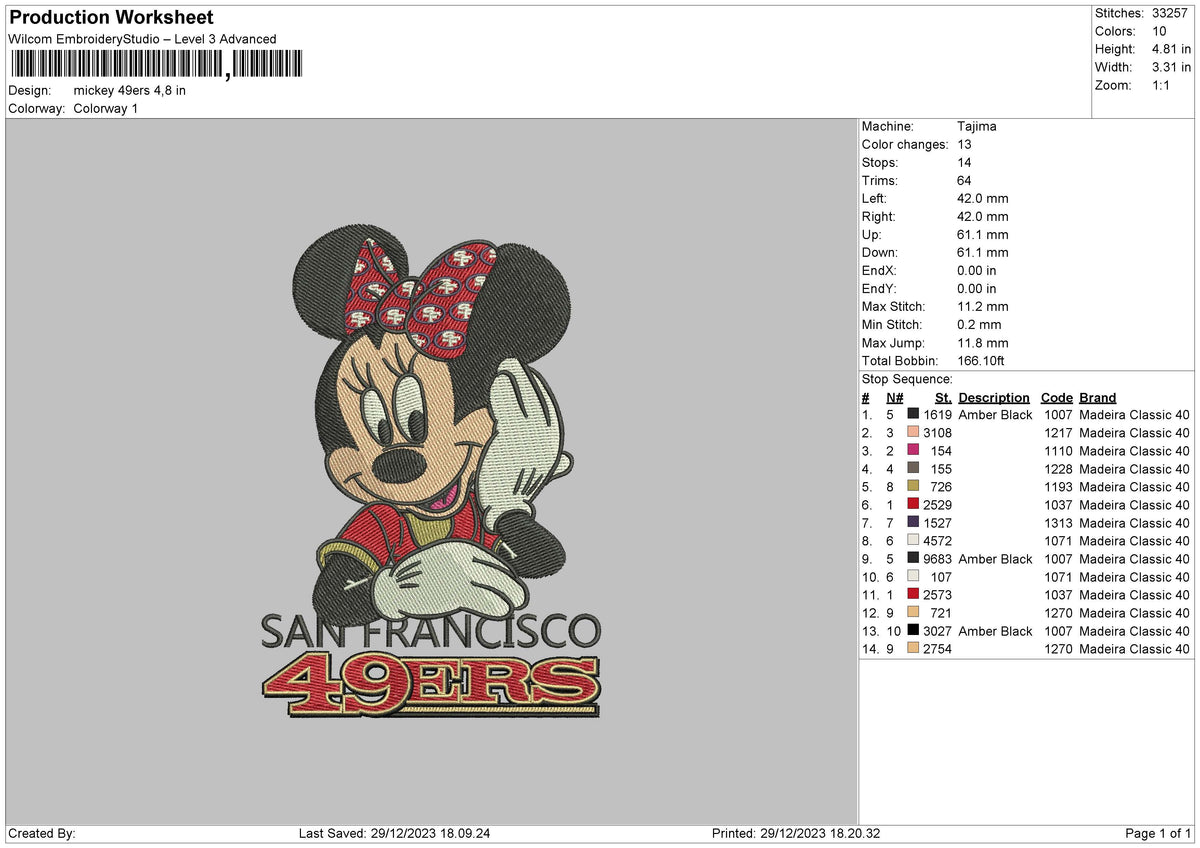1200x848 pixels.
Task: Click the 'Page 1 of 1' indicator
Action: click(x=1158, y=833)
